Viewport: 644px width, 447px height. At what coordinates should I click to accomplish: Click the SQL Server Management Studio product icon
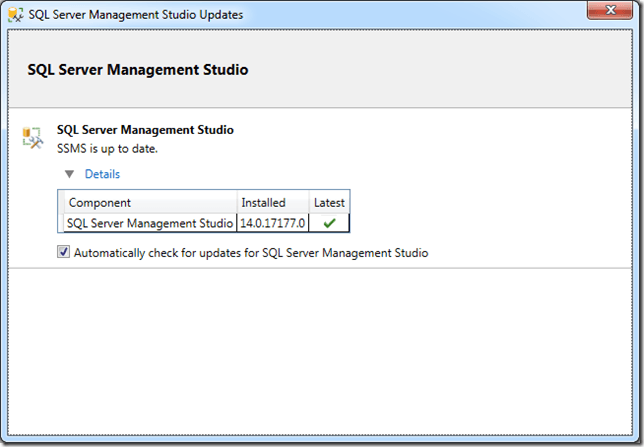tap(32, 138)
